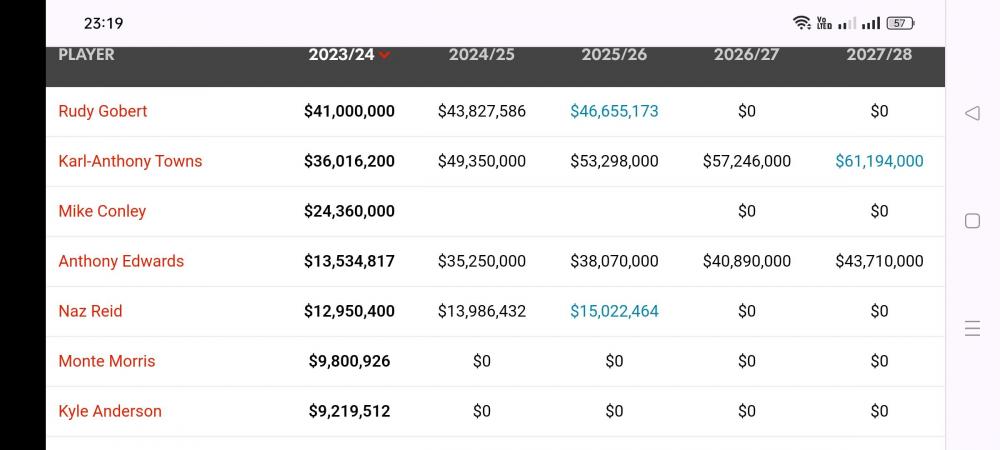This screenshot has width=1000, height=450.
Task: Sort by the PLAYER column header
Action: pos(86,55)
